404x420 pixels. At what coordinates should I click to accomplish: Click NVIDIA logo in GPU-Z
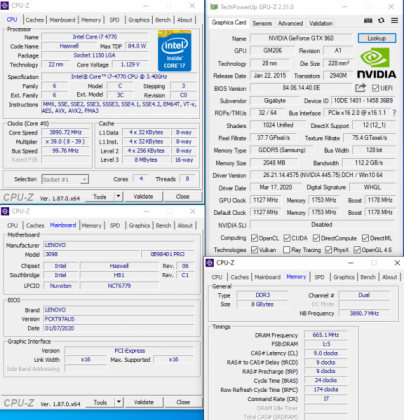pyautogui.click(x=377, y=63)
